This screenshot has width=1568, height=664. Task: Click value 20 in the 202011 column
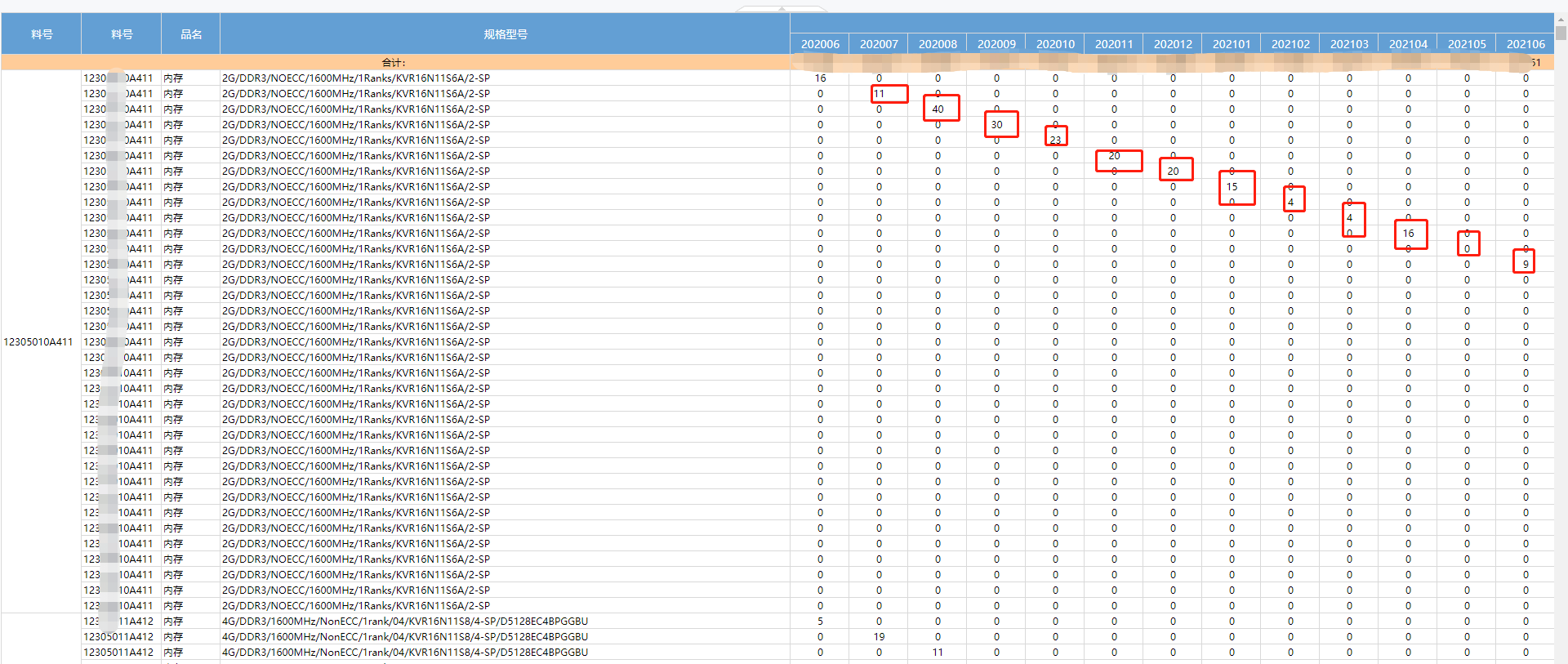click(x=1114, y=156)
